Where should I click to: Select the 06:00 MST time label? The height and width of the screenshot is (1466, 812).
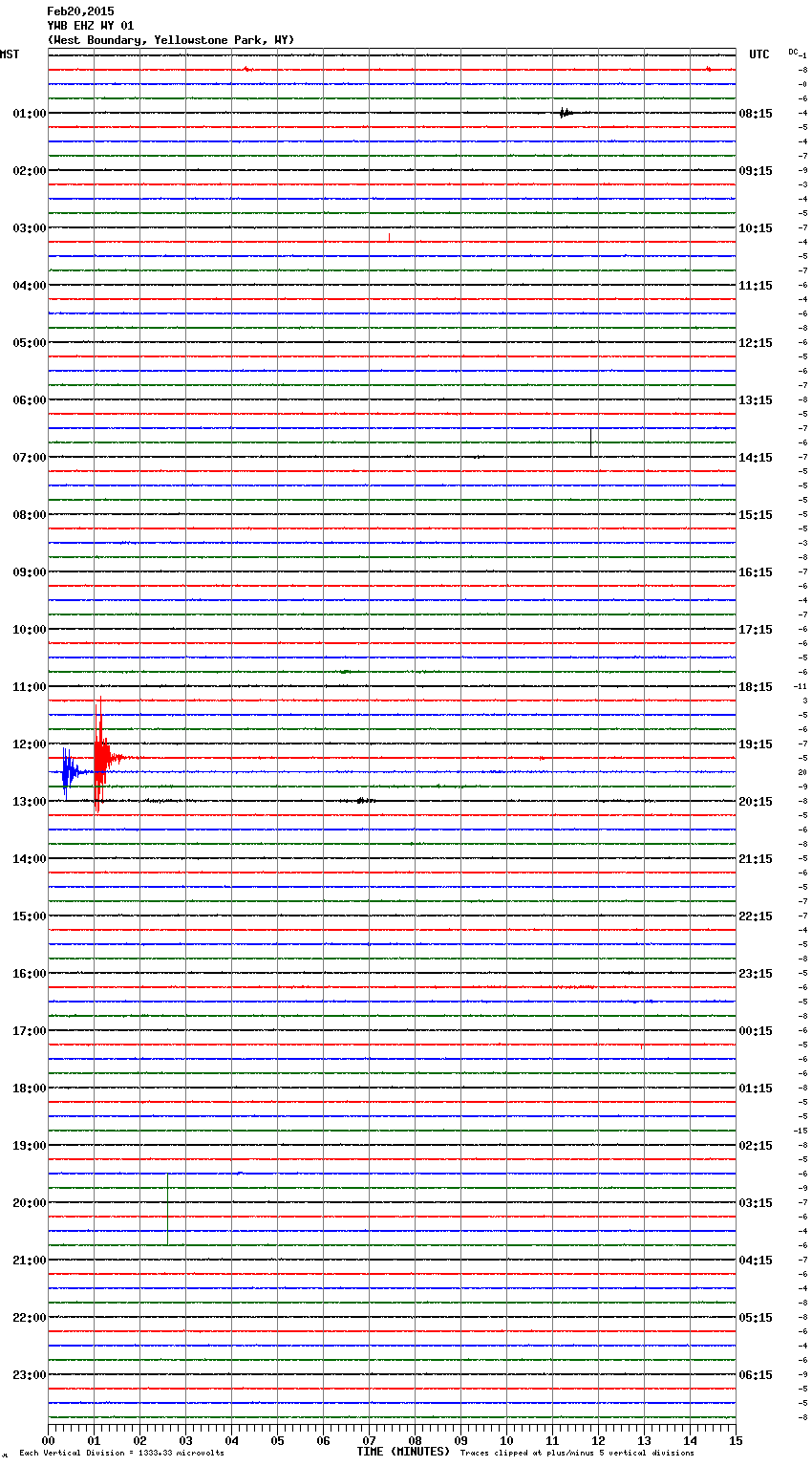coord(29,400)
